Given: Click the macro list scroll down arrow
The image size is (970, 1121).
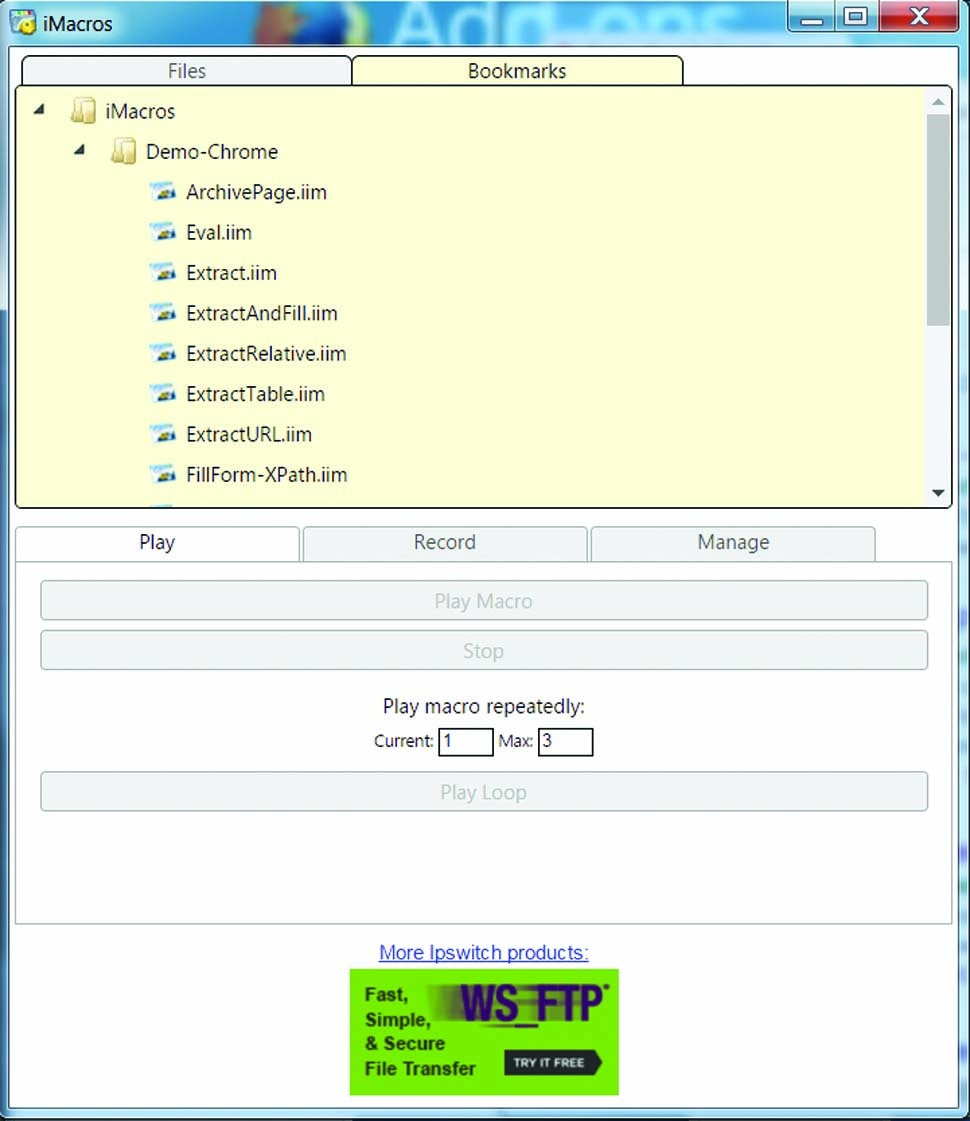Looking at the screenshot, I should 938,493.
